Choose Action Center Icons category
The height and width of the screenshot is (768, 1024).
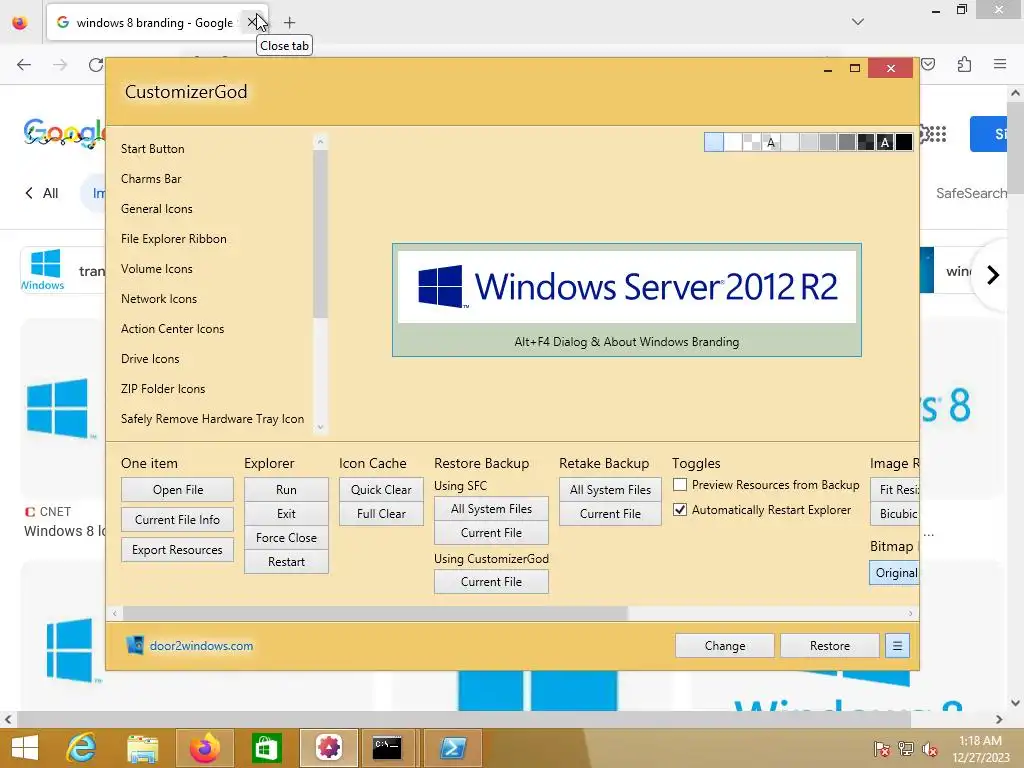pos(172,329)
